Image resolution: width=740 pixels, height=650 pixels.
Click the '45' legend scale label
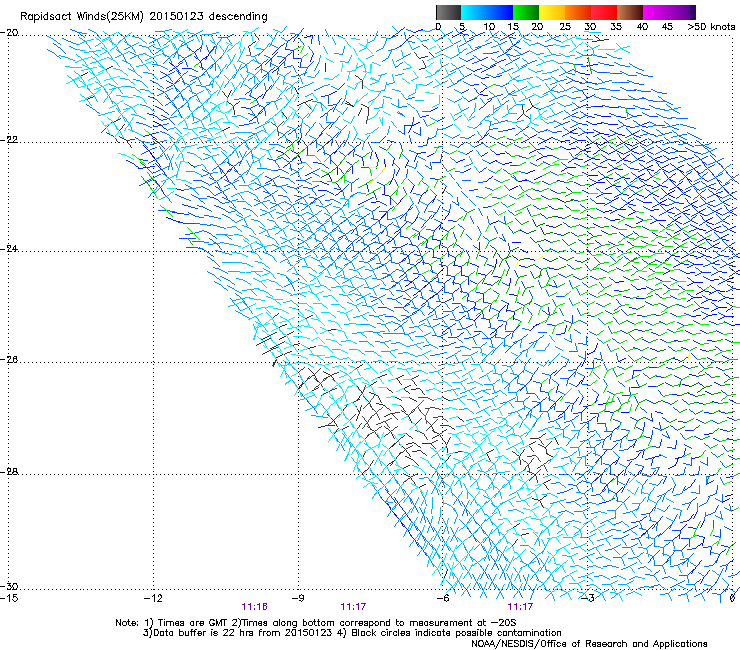(x=667, y=27)
